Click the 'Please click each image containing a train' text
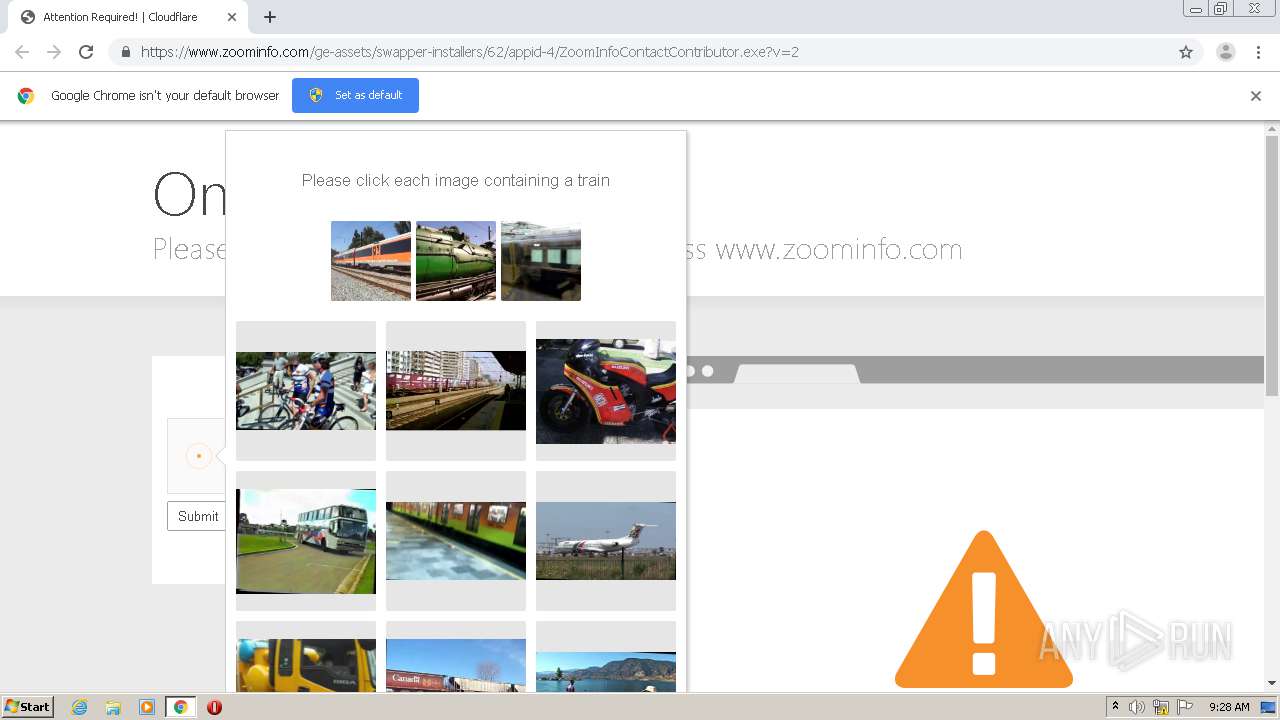Viewport: 1280px width, 720px height. click(x=456, y=180)
